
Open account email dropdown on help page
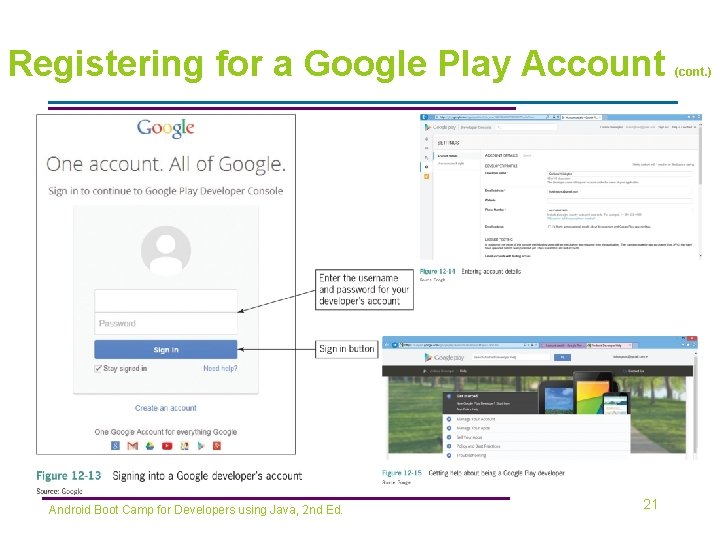click(x=630, y=356)
